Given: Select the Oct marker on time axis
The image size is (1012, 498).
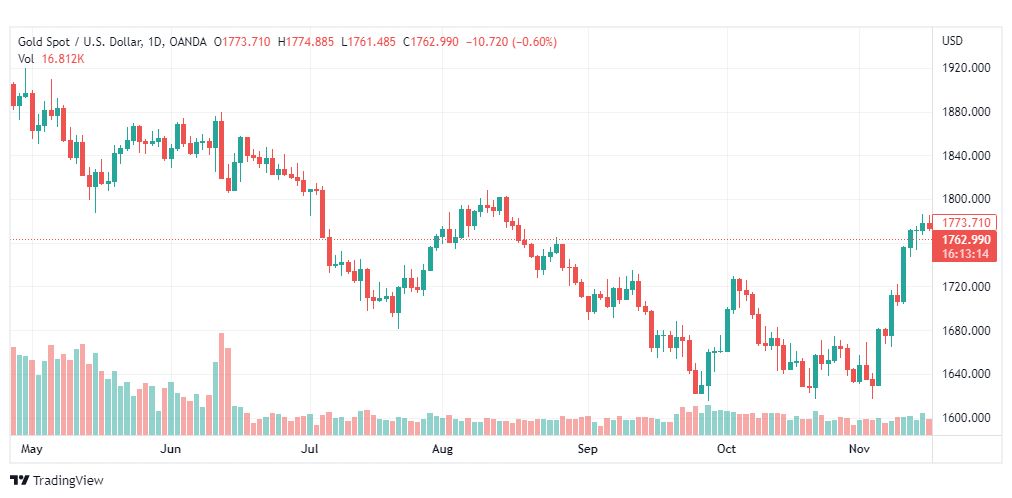Looking at the screenshot, I should point(726,449).
